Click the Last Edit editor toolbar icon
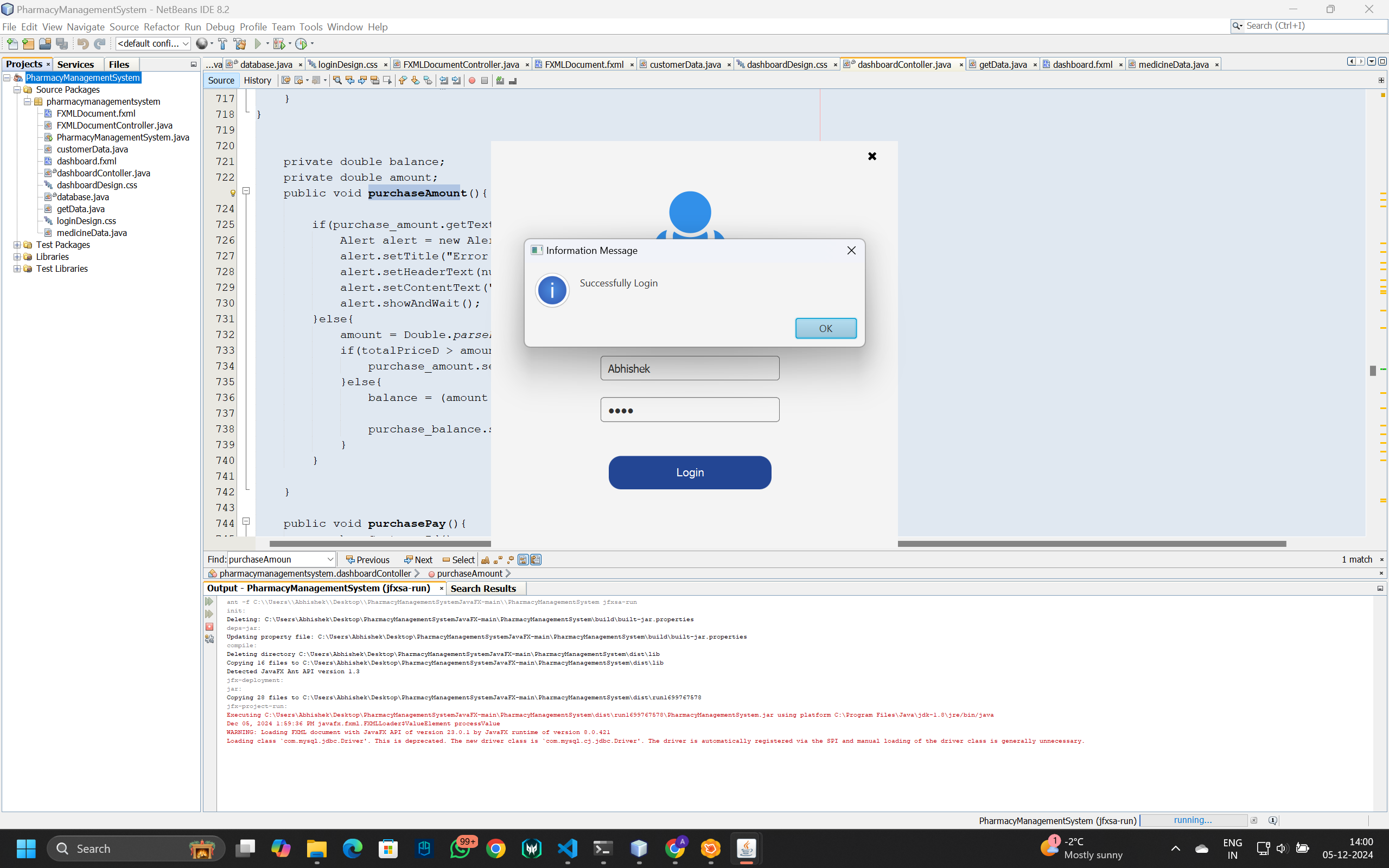This screenshot has width=1389, height=868. (x=286, y=80)
